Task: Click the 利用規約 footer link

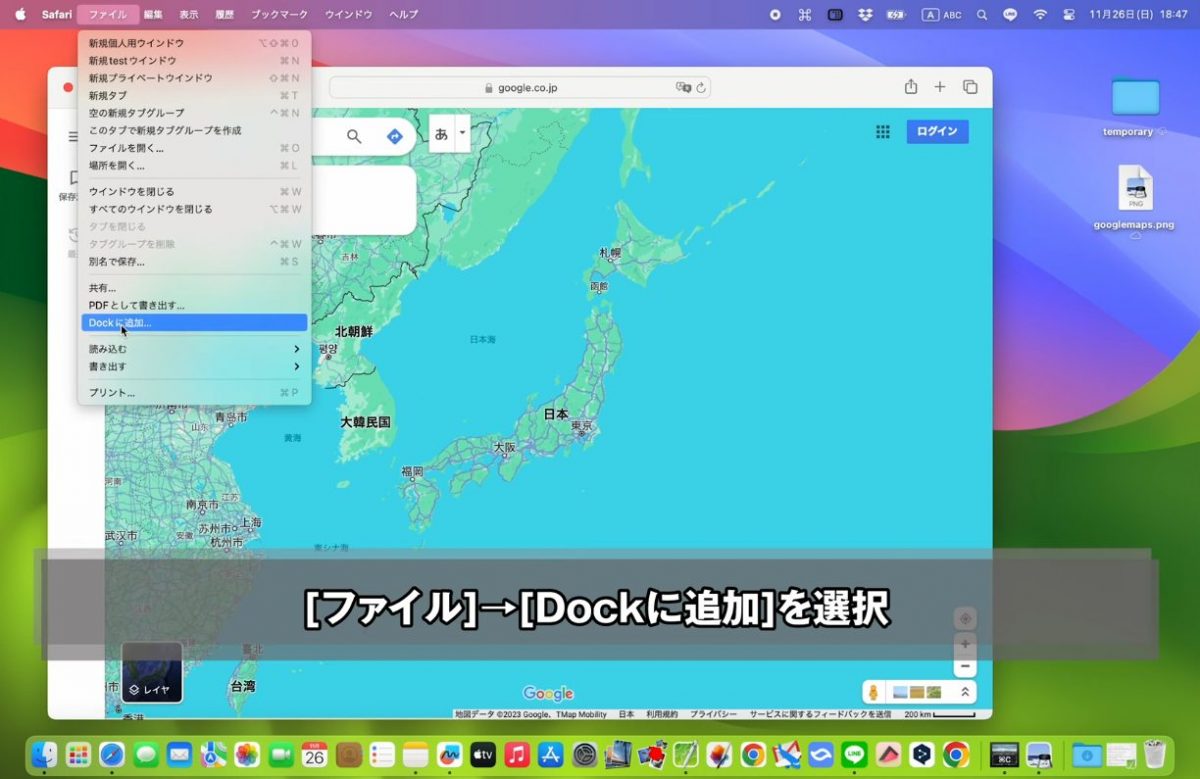Action: (x=662, y=715)
